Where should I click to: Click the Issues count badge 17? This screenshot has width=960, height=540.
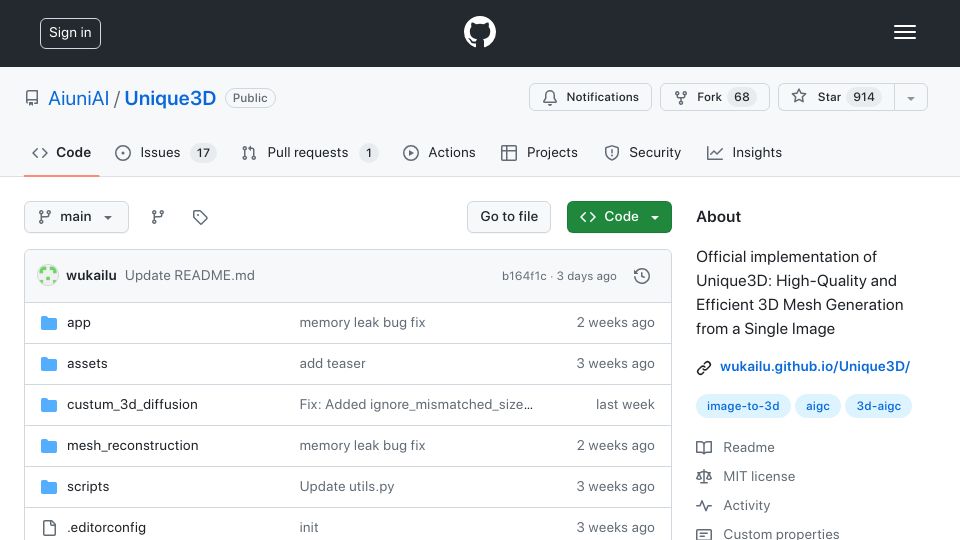click(203, 153)
